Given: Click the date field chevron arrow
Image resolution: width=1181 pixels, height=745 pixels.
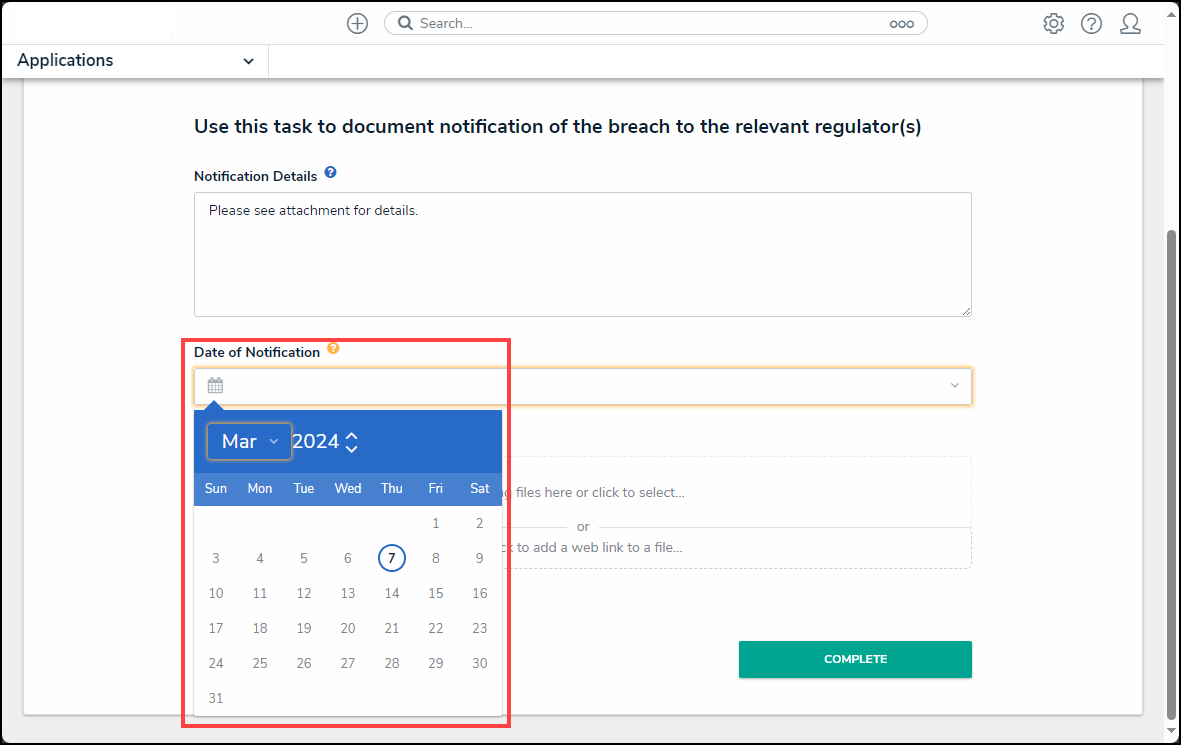Looking at the screenshot, I should (x=954, y=386).
